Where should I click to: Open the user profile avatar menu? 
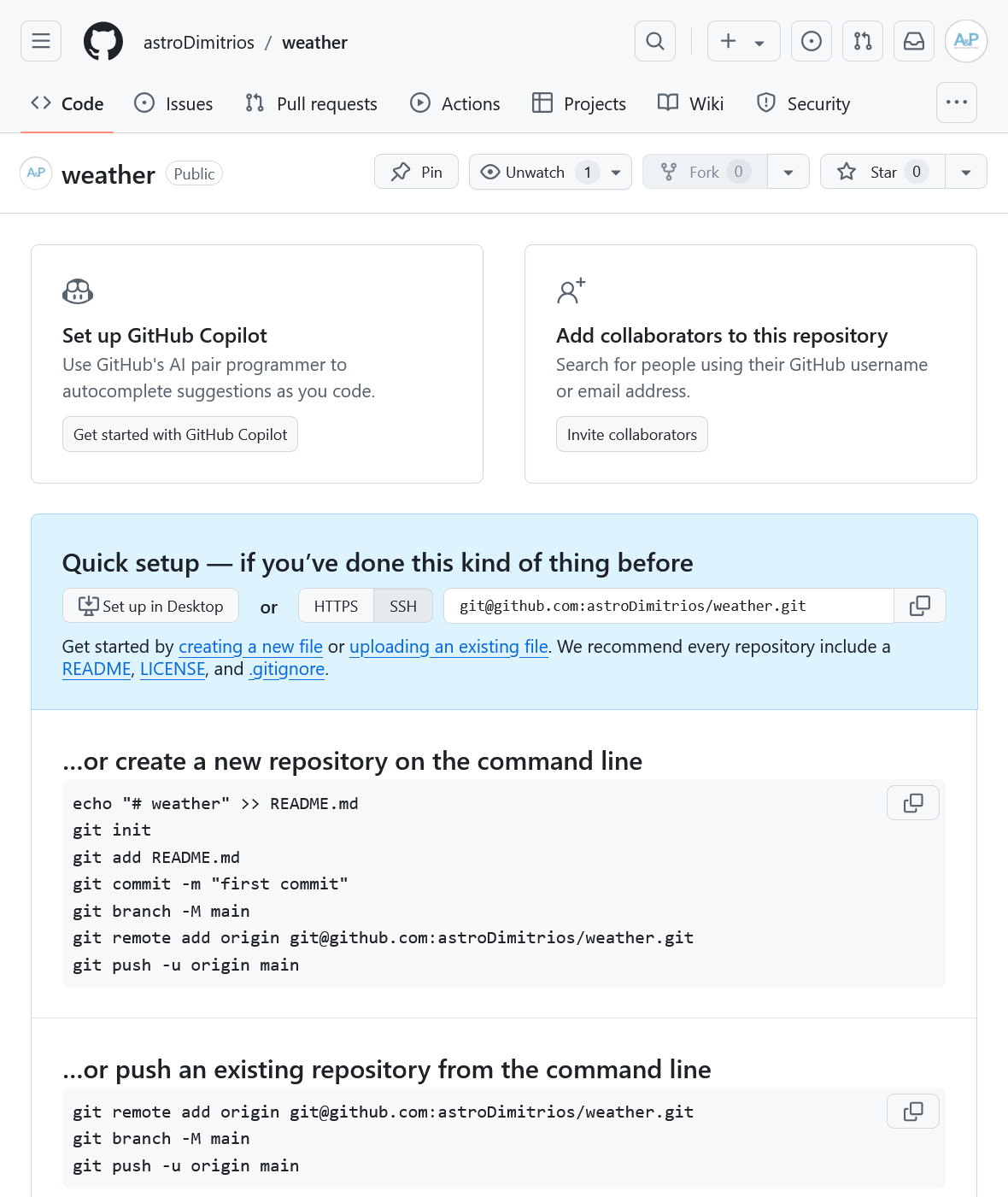pyautogui.click(x=966, y=41)
